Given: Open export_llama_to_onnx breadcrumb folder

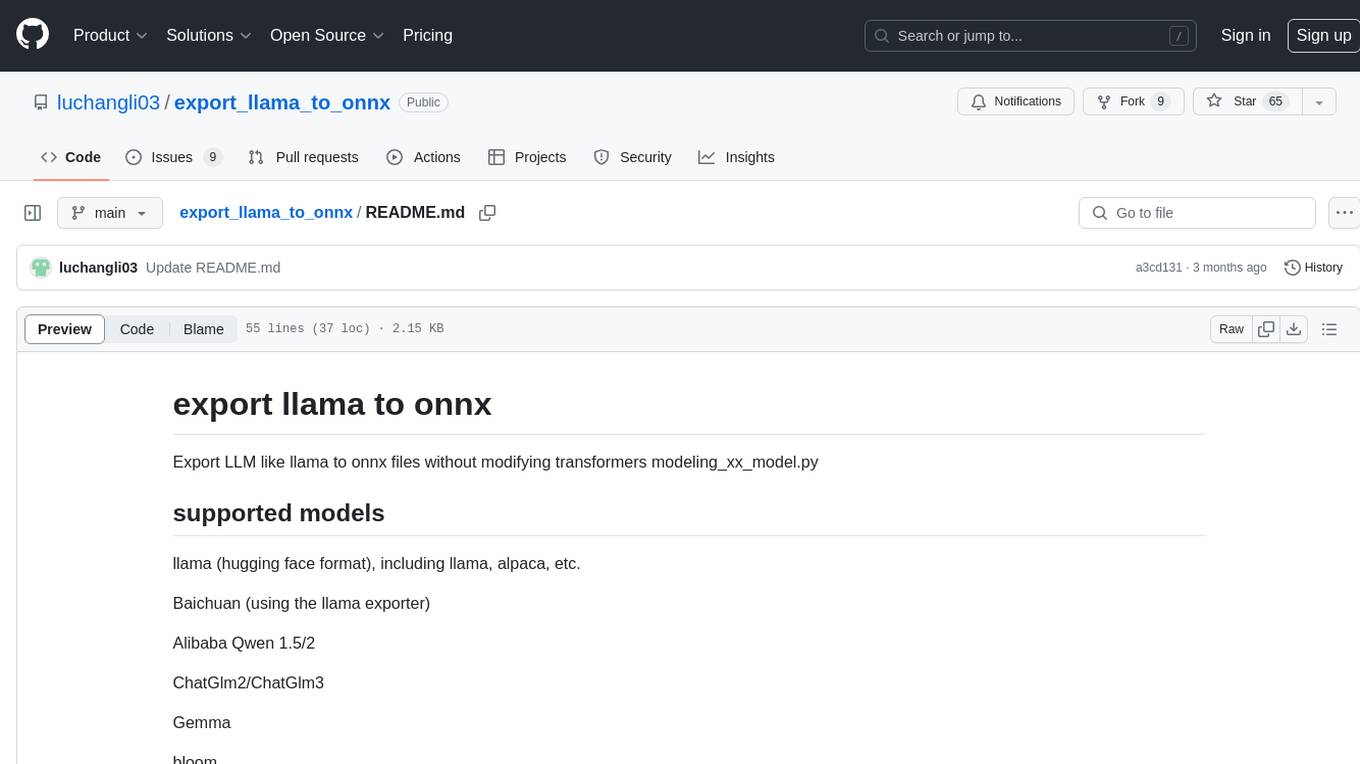Looking at the screenshot, I should tap(266, 213).
